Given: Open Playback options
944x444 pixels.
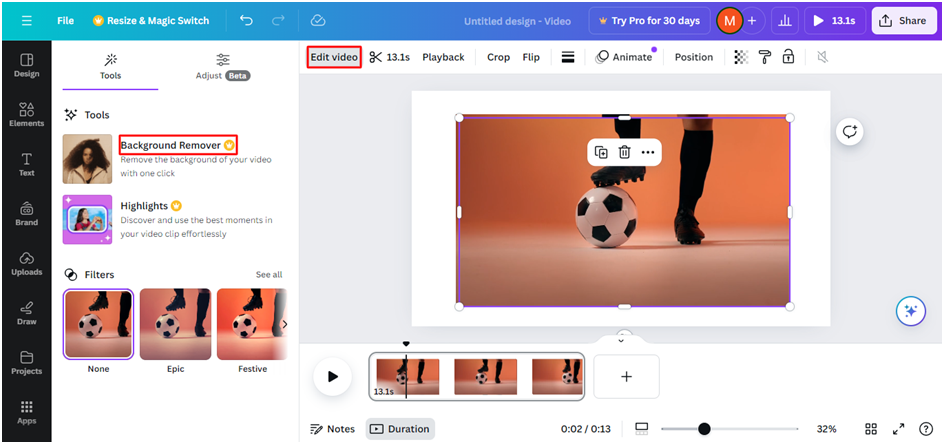Looking at the screenshot, I should [443, 57].
